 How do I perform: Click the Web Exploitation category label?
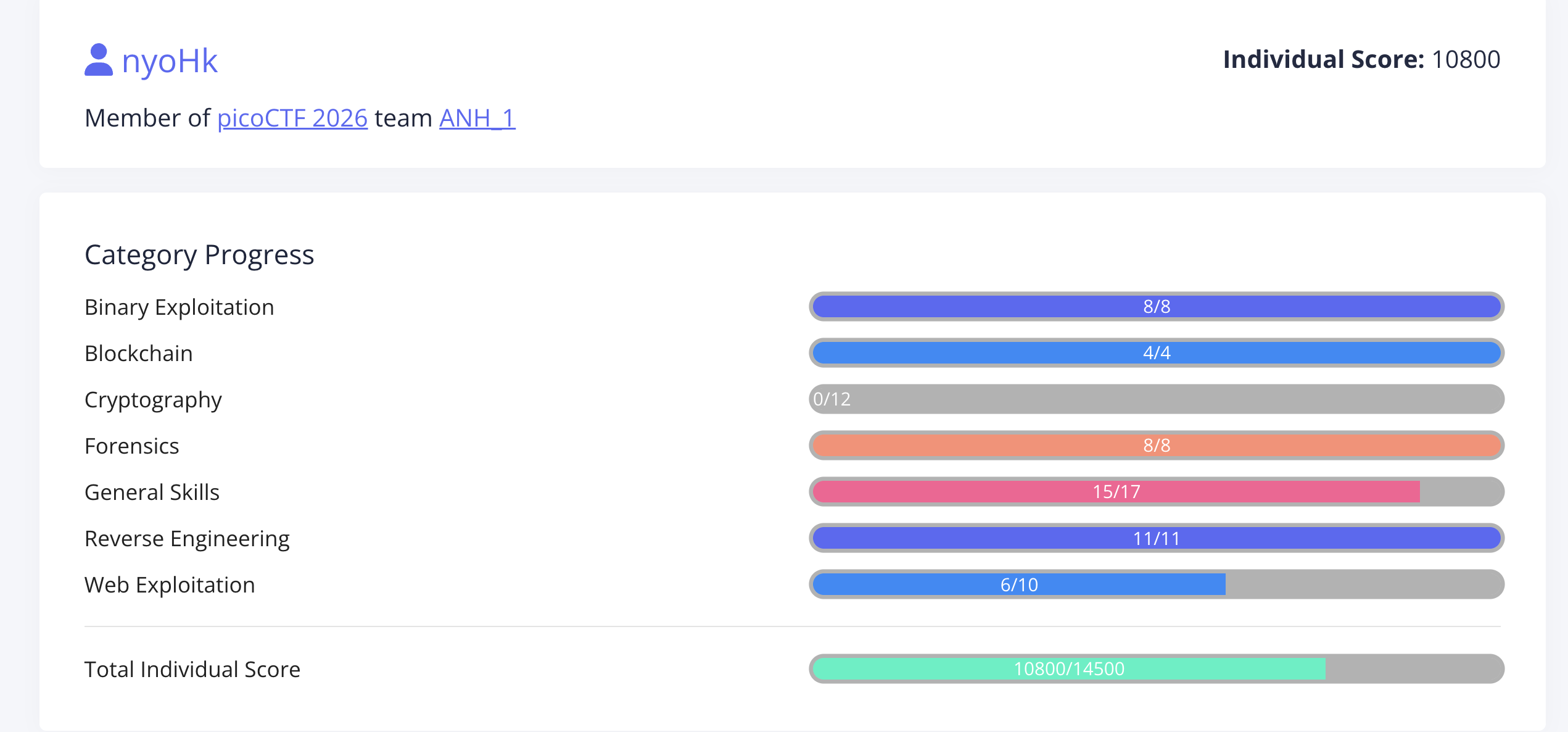pos(170,584)
